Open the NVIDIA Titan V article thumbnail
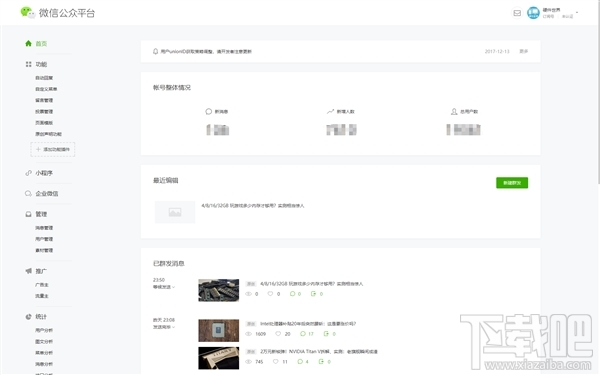Viewport: 600px width, 375px height. [x=218, y=358]
